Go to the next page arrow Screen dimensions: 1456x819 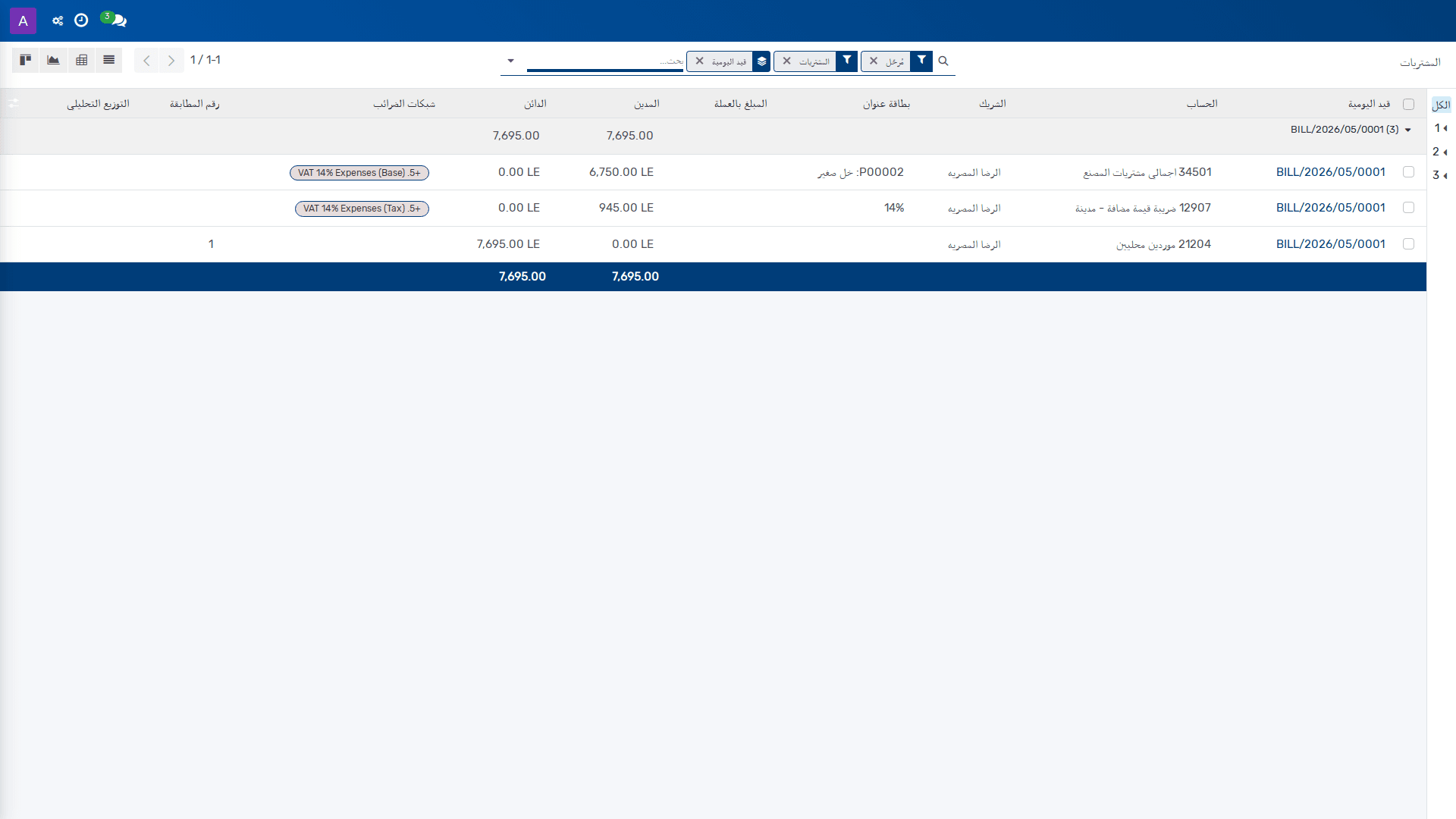point(171,60)
